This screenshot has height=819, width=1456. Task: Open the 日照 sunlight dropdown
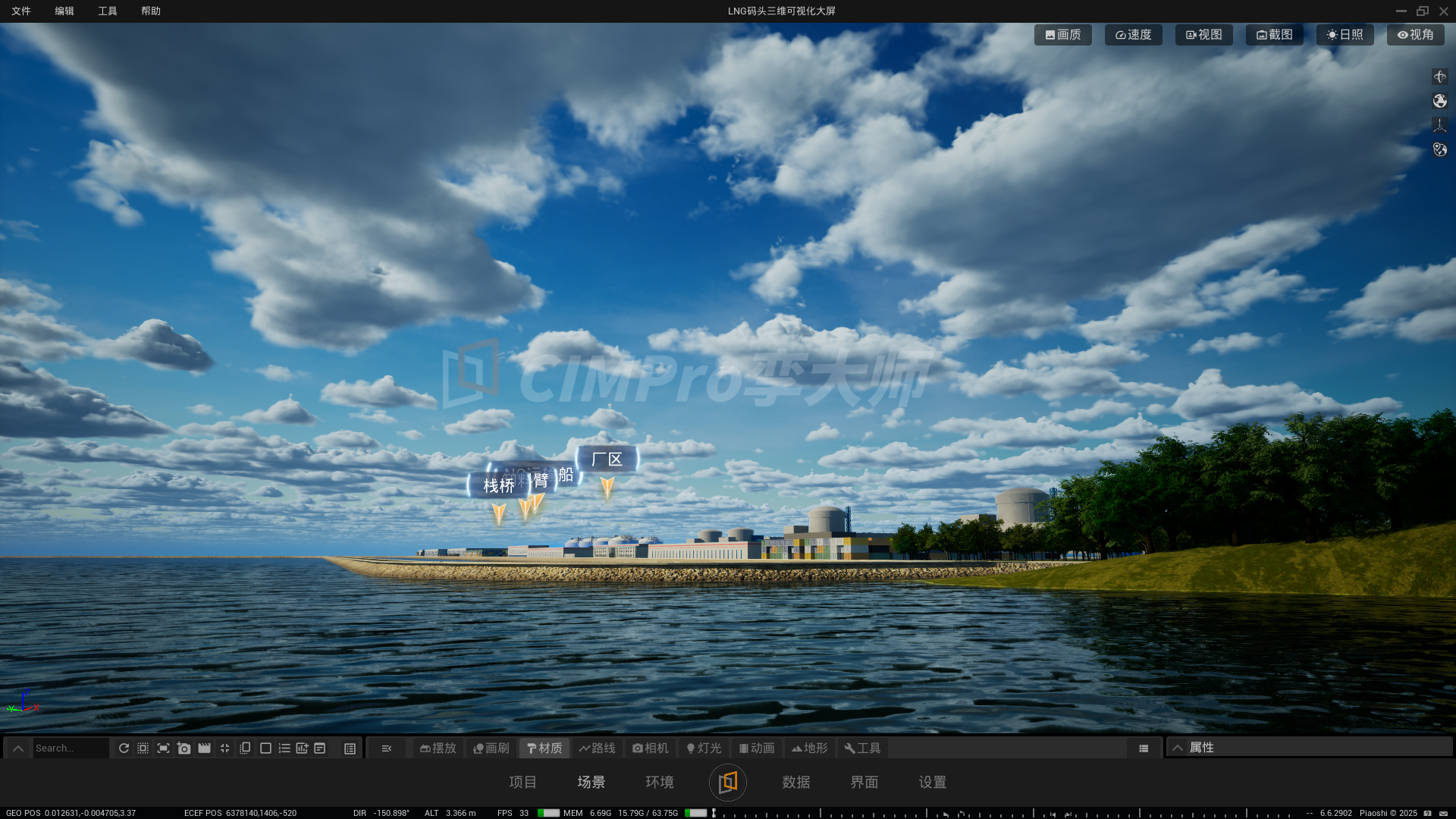pos(1345,35)
